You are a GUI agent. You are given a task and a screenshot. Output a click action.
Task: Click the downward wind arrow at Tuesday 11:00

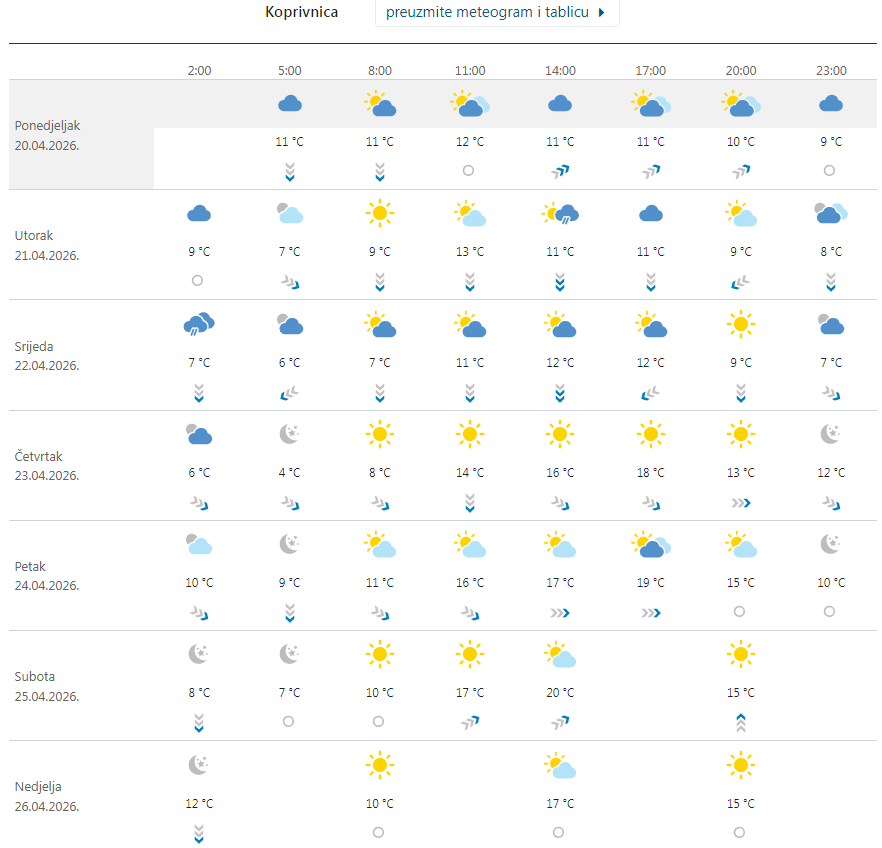point(469,282)
